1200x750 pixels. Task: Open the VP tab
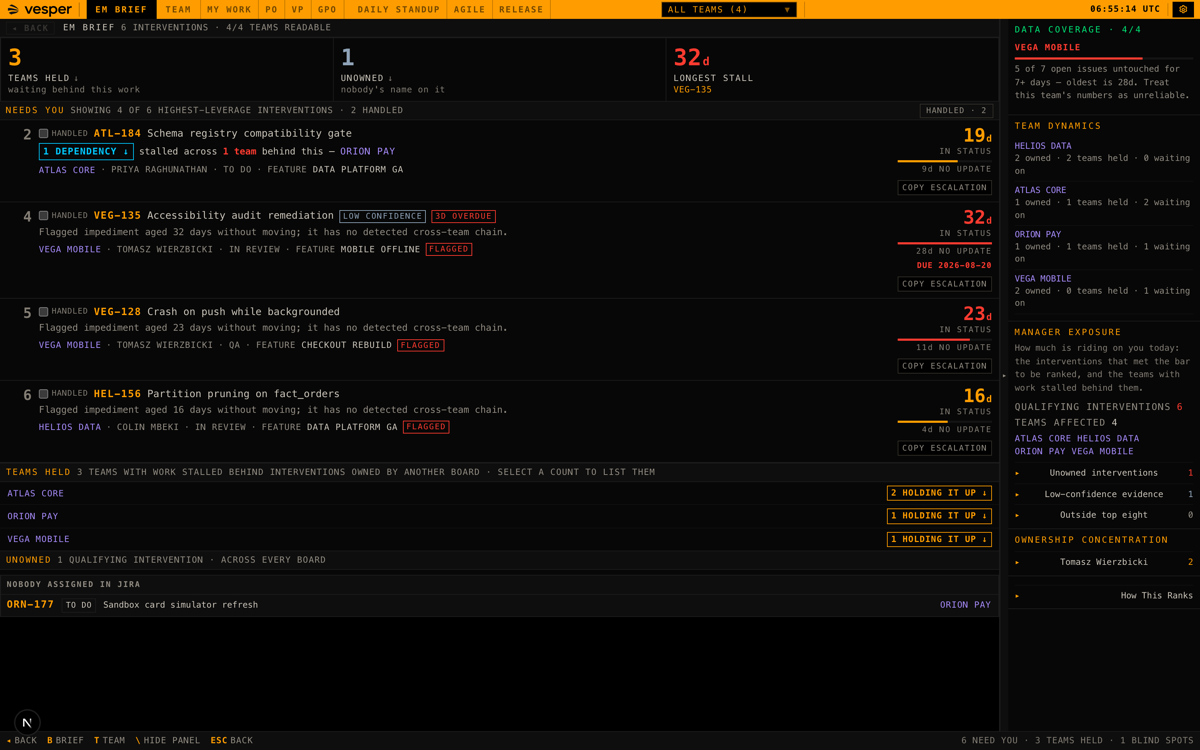coord(297,9)
